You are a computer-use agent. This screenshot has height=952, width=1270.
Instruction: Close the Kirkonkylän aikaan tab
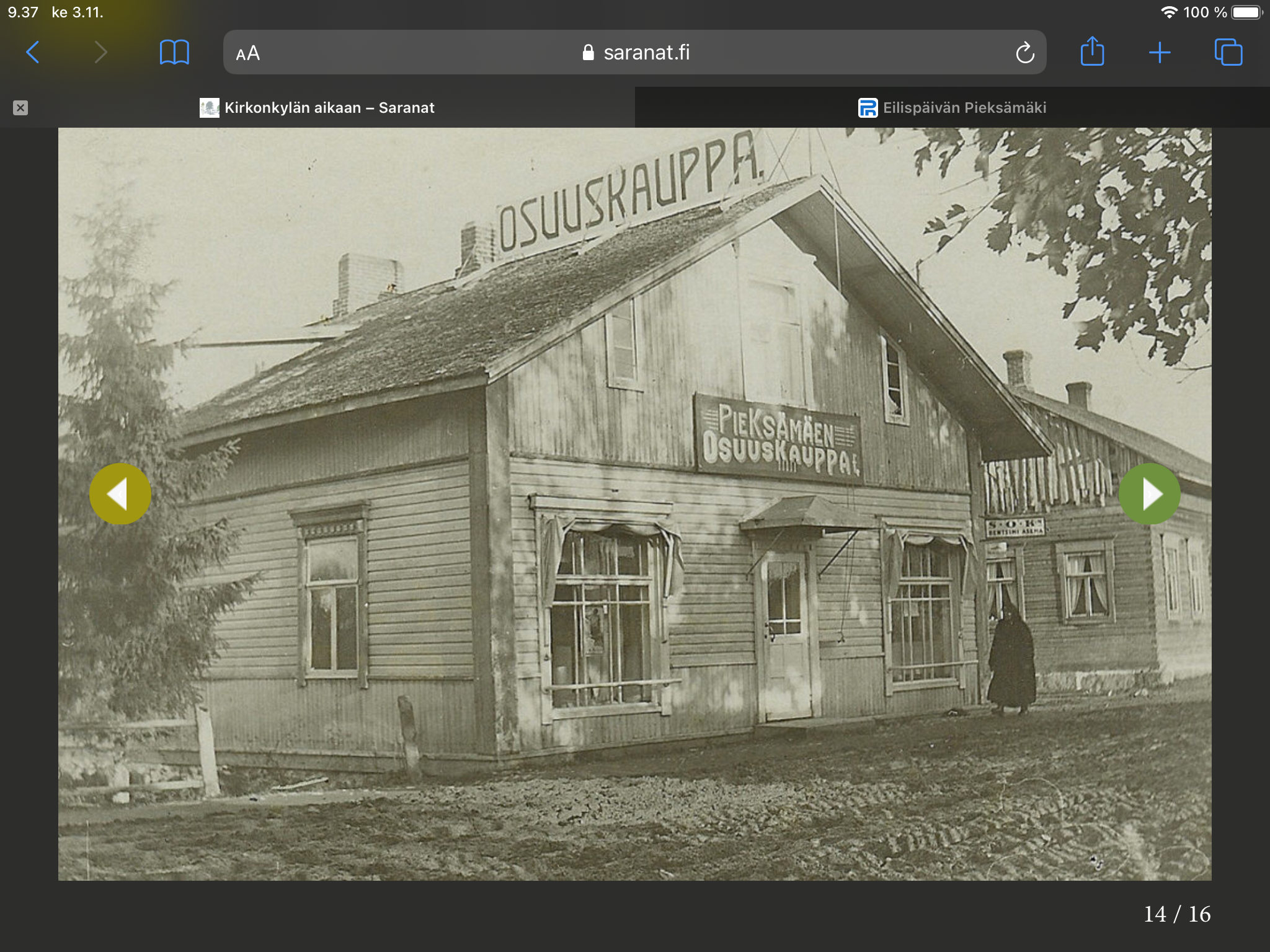20,108
